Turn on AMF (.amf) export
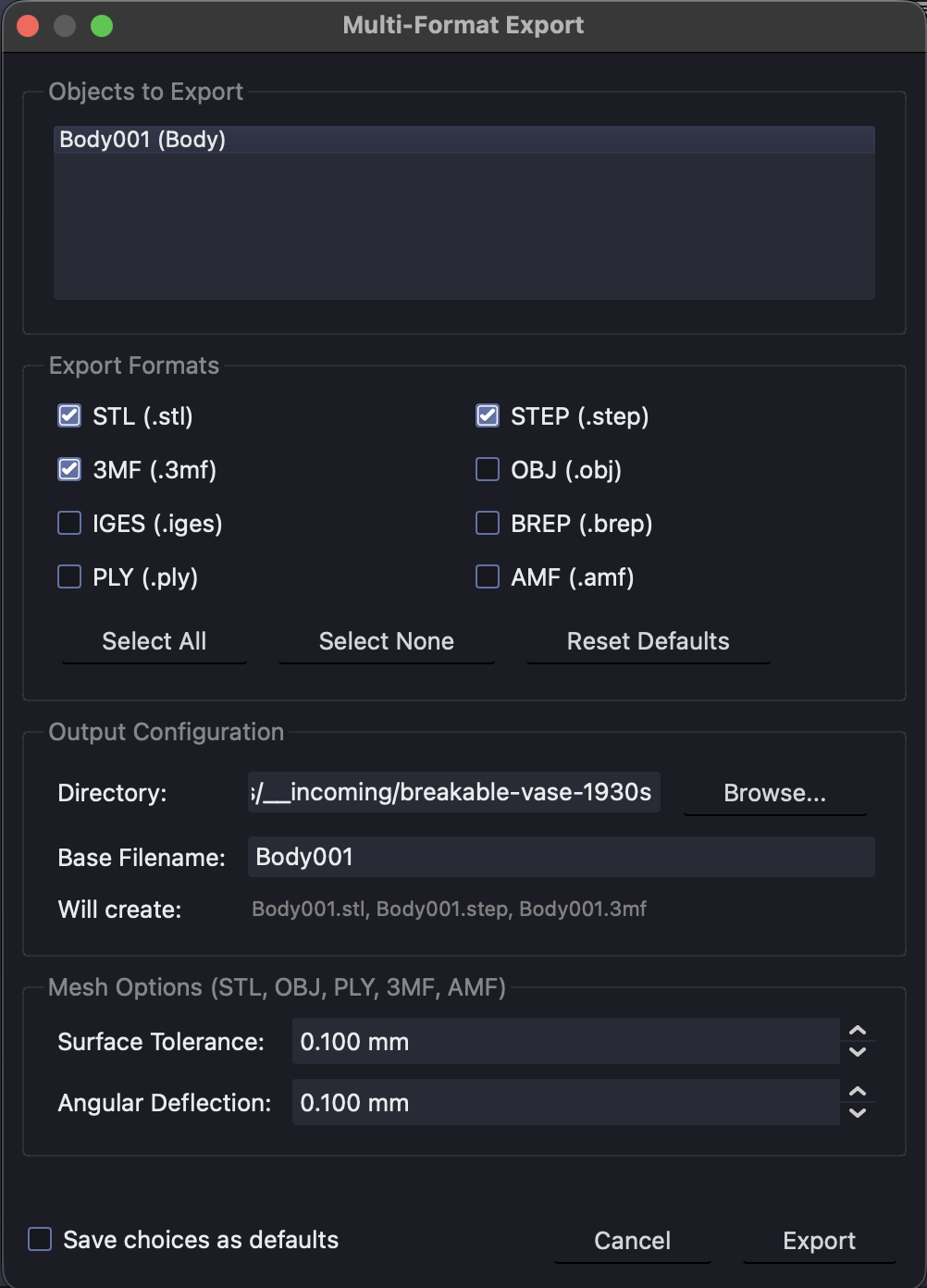927x1288 pixels. (488, 577)
